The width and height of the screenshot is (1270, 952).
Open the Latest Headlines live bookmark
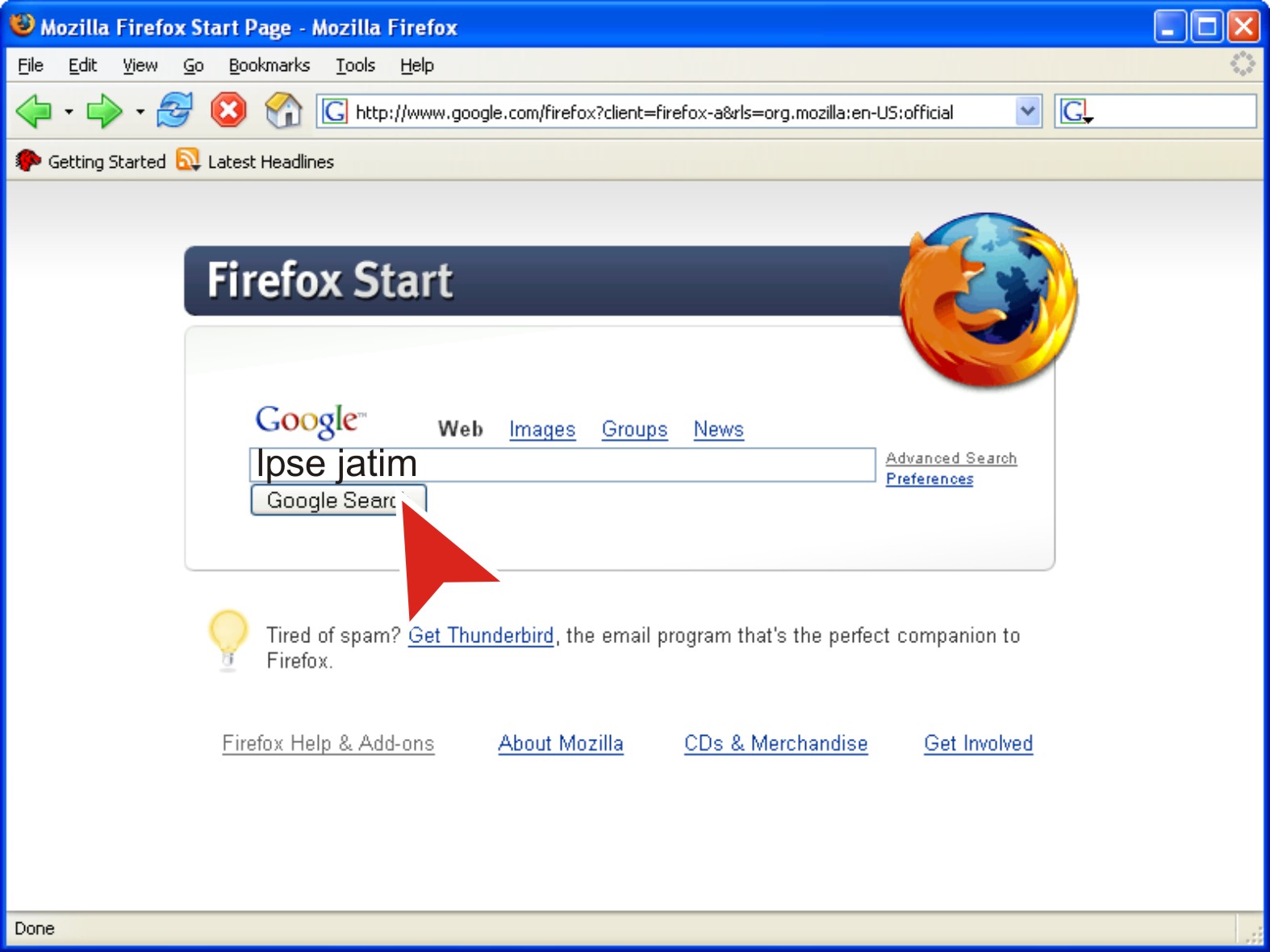255,161
